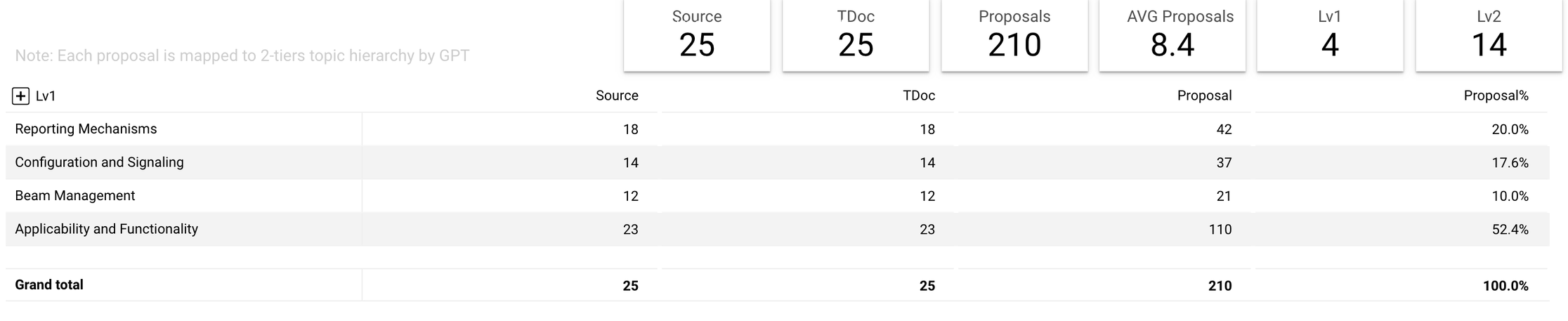Expand the Lv1 plus icon

(21, 96)
